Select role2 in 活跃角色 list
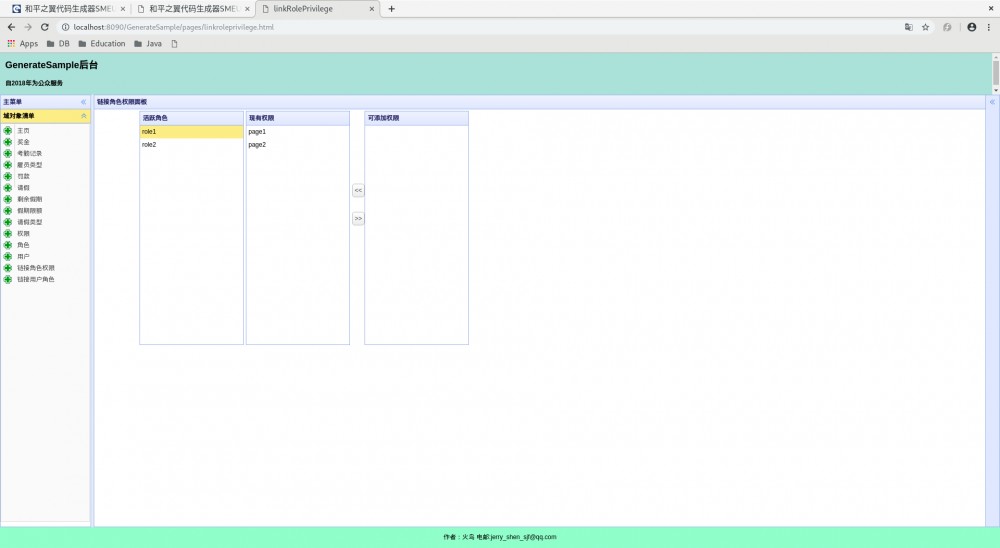The image size is (1000, 548). (x=191, y=145)
